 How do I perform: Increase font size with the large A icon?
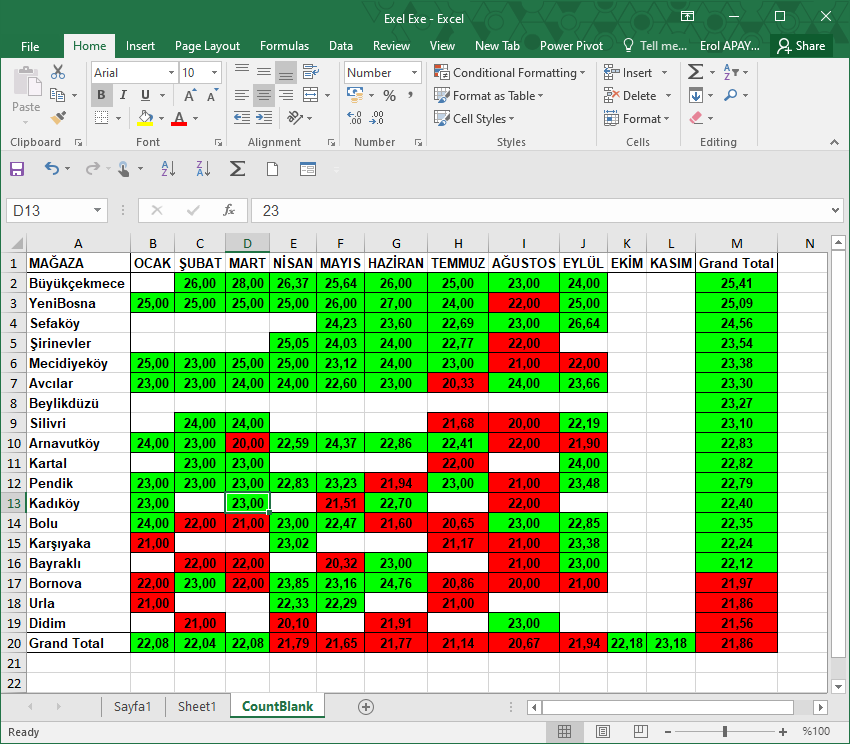tap(190, 95)
